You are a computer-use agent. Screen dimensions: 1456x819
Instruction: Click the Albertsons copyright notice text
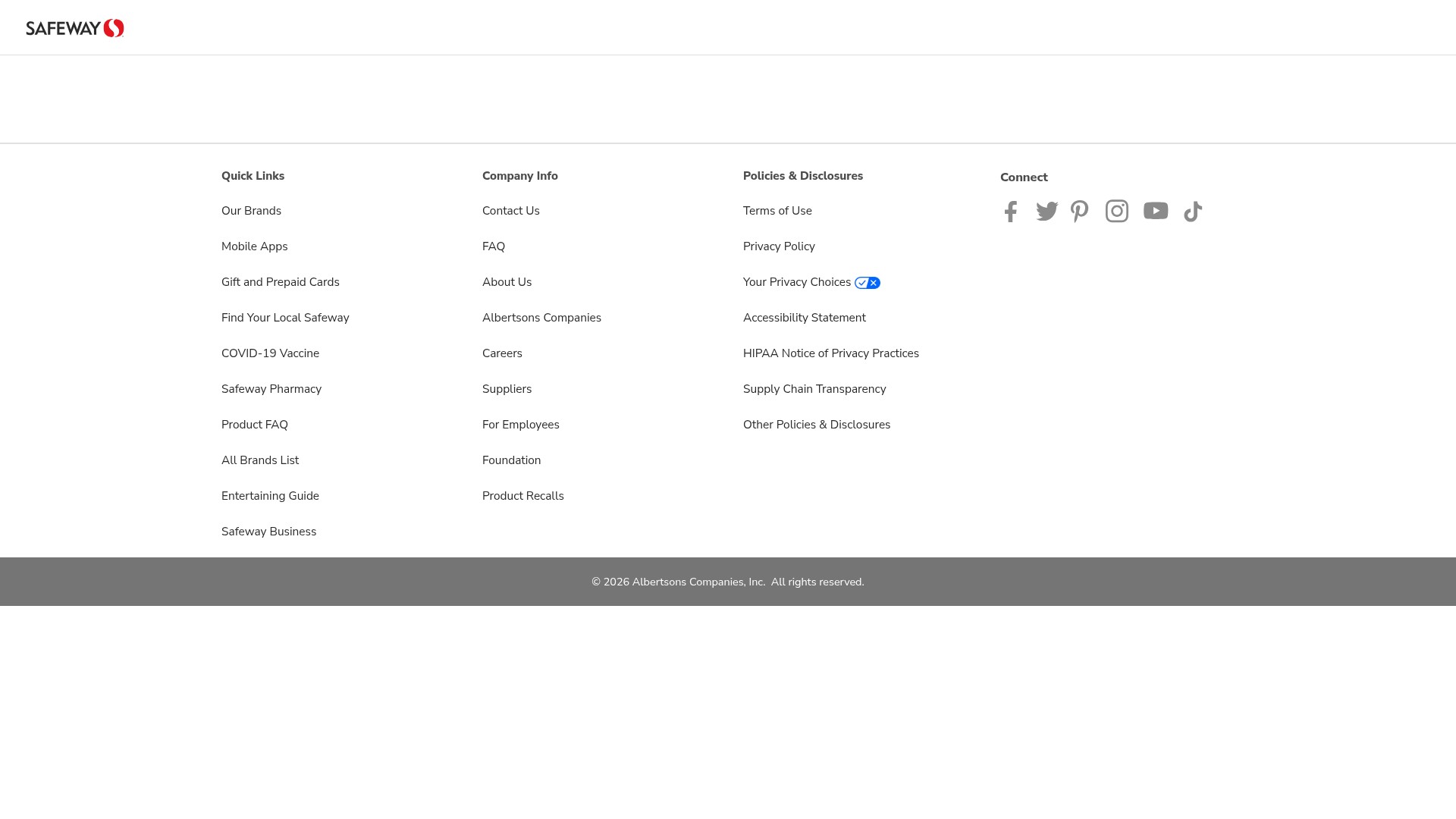pyautogui.click(x=728, y=582)
